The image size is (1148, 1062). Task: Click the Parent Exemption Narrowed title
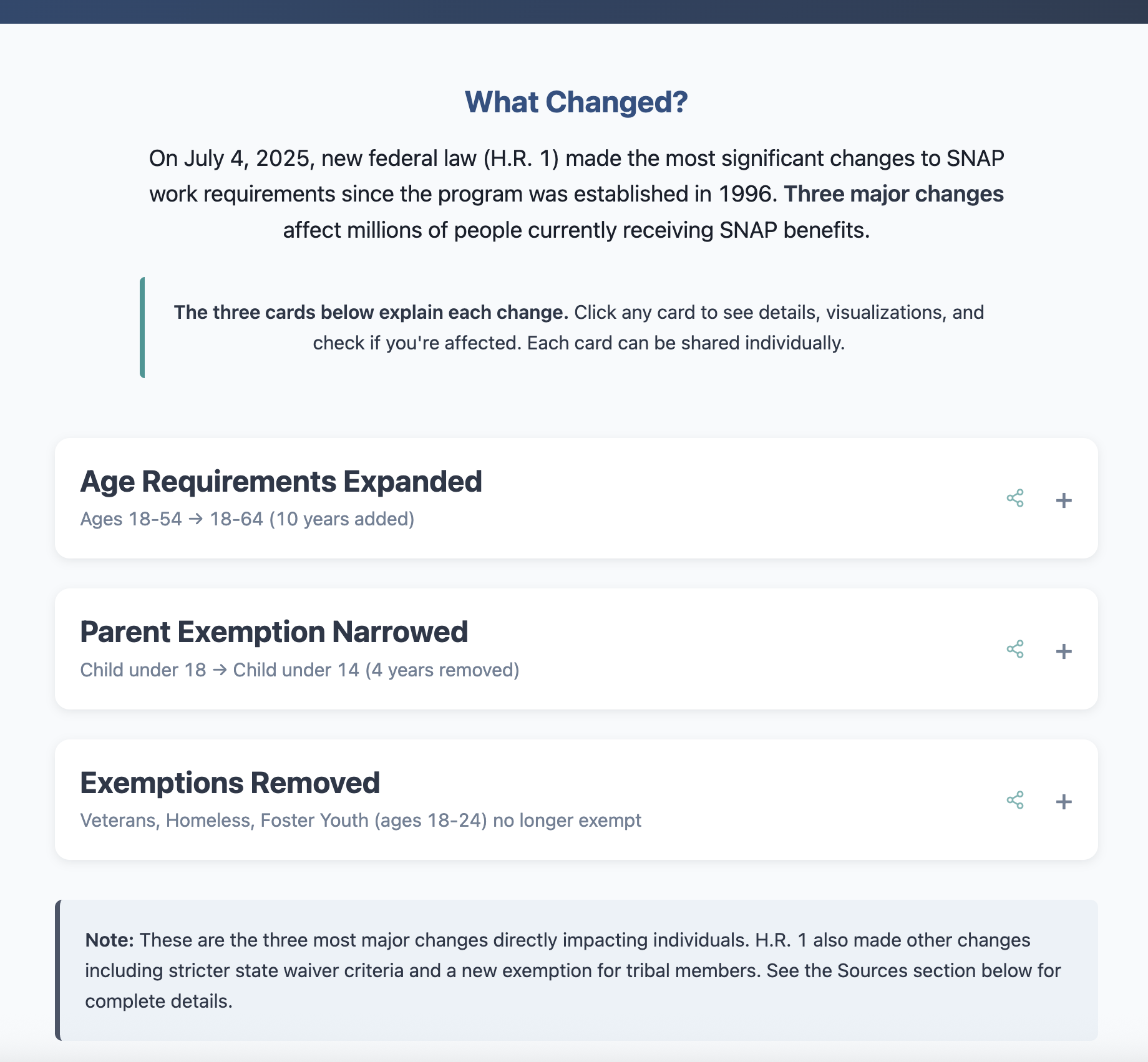pyautogui.click(x=274, y=632)
